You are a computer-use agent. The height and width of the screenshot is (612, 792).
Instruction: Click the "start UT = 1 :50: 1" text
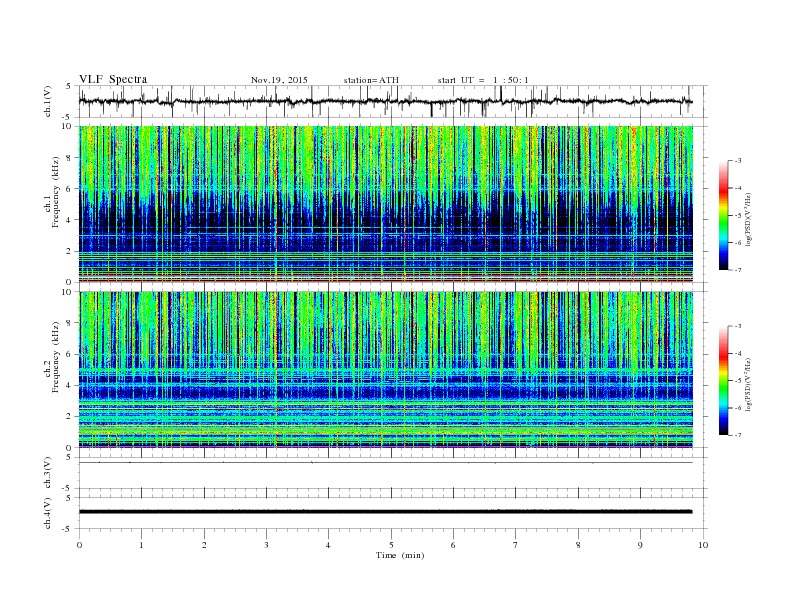[483, 80]
